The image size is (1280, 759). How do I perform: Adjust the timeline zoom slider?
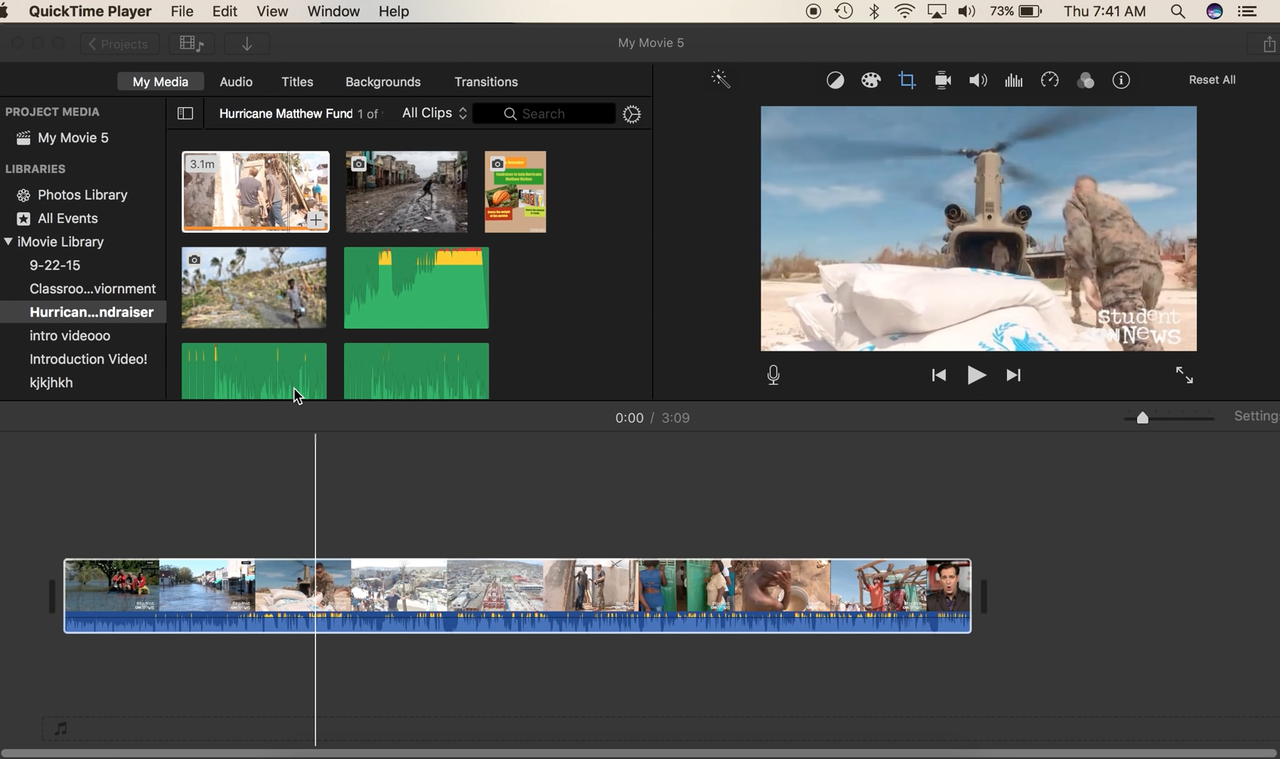1142,418
